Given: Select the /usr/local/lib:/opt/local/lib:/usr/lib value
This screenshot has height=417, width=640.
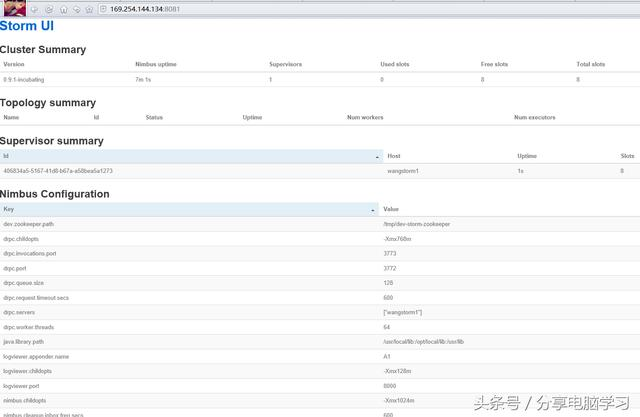Looking at the screenshot, I should tap(423, 342).
